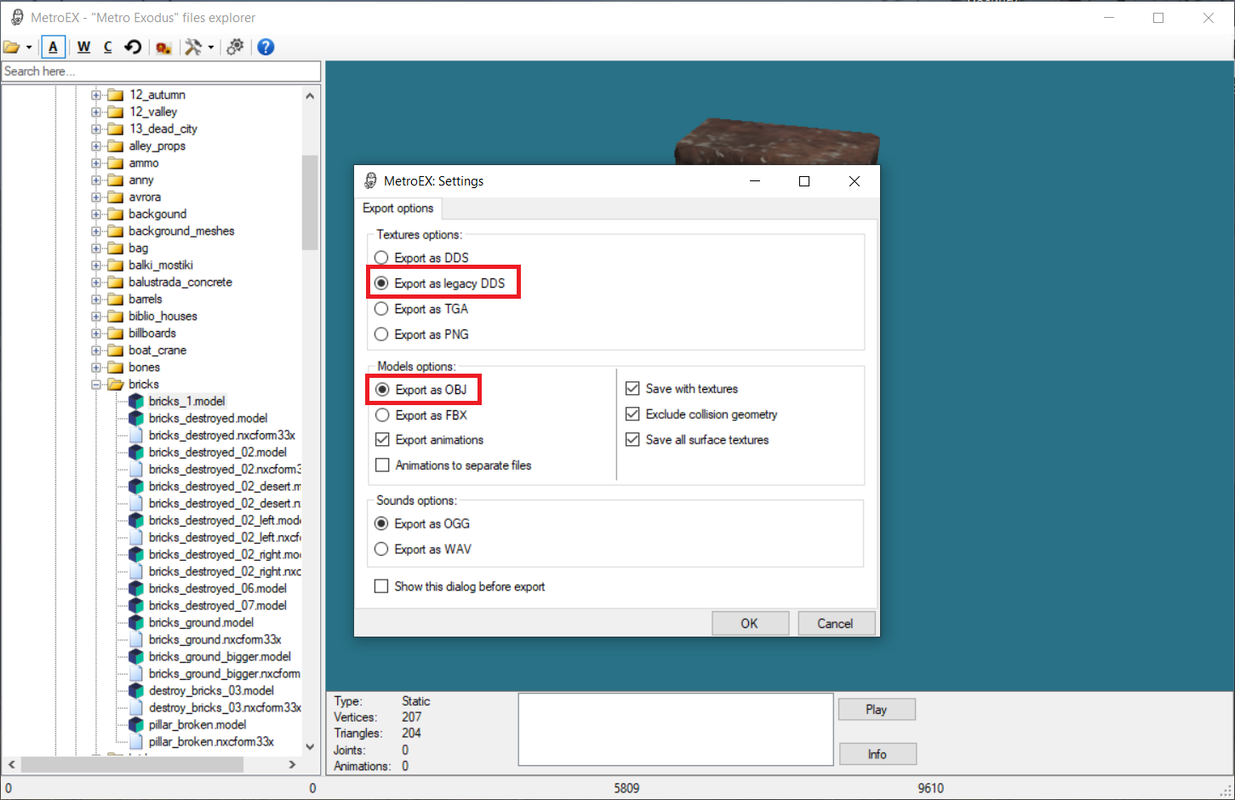Expand the 12_valley folder
Screen dimensions: 1235x800
tap(97, 112)
